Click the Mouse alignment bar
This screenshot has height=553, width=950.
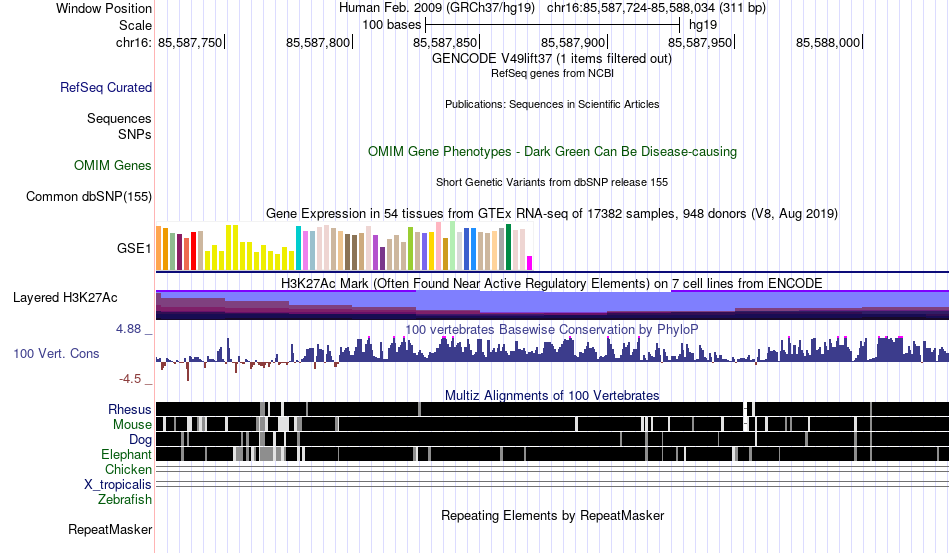552,424
